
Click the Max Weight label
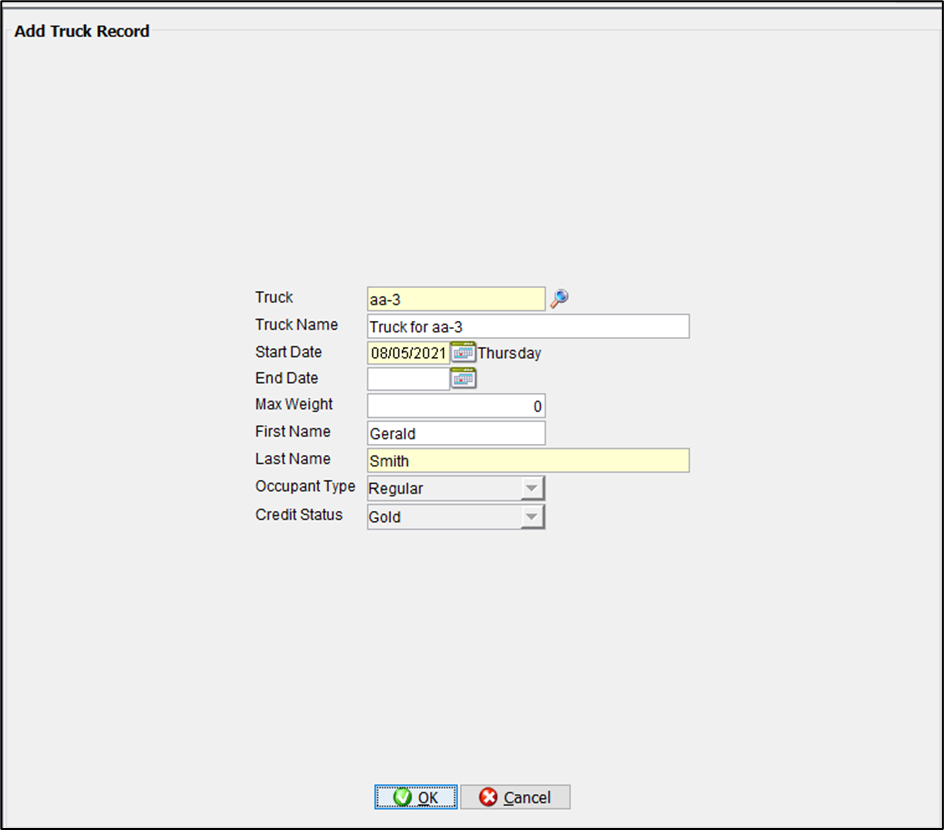coord(294,405)
